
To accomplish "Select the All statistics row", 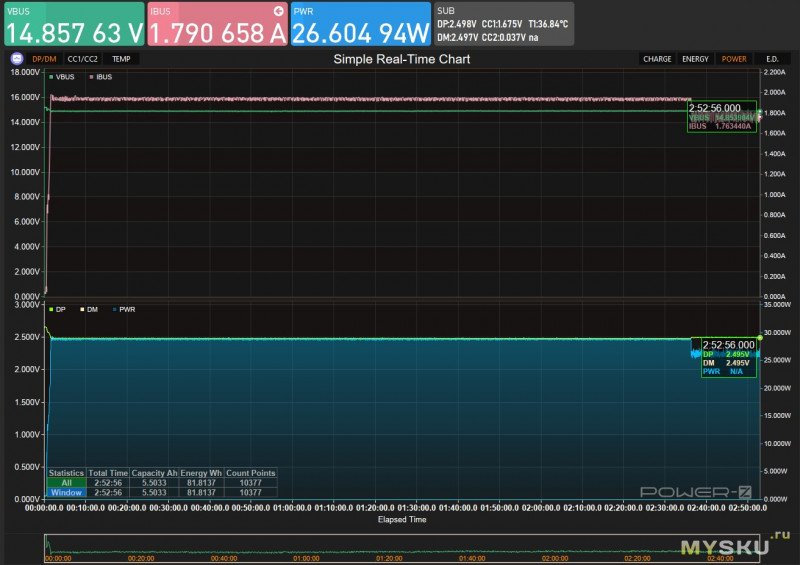I will pyautogui.click(x=66, y=483).
